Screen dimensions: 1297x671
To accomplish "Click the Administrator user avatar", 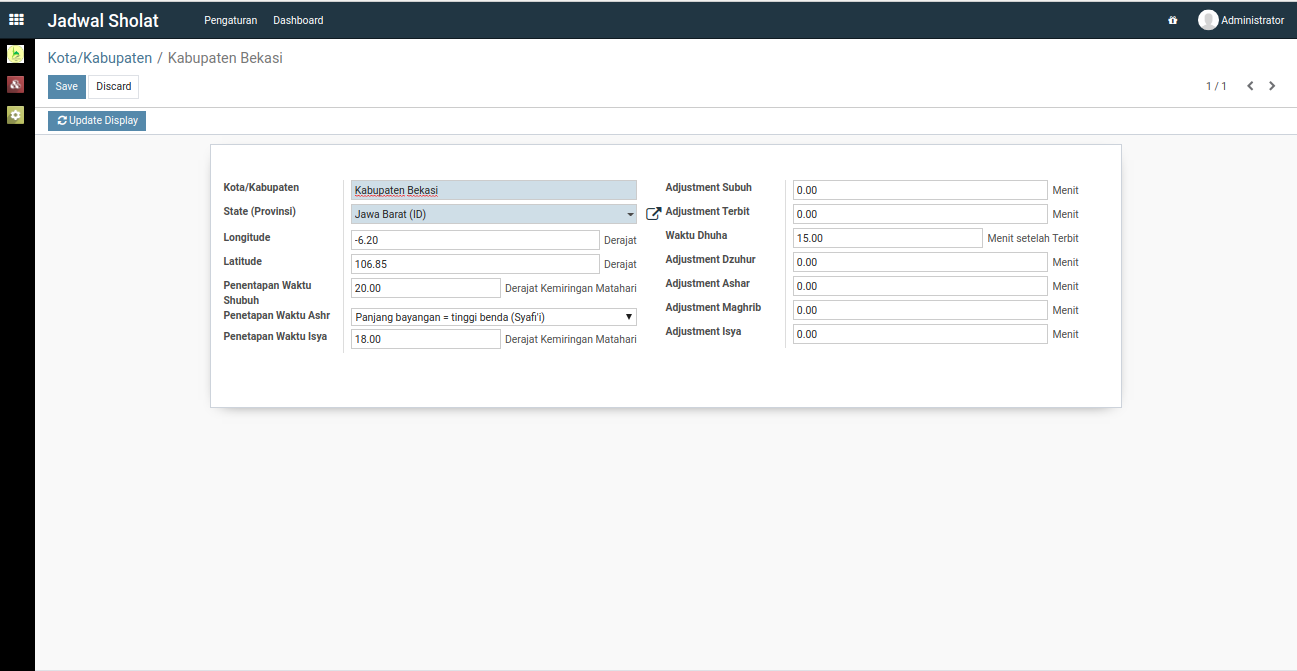I will [x=1208, y=20].
